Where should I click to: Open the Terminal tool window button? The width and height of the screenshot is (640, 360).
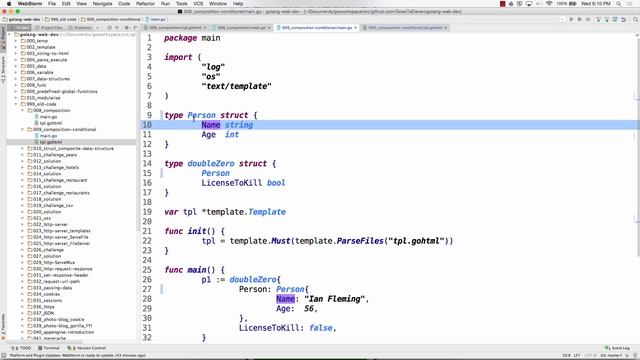click(49, 348)
